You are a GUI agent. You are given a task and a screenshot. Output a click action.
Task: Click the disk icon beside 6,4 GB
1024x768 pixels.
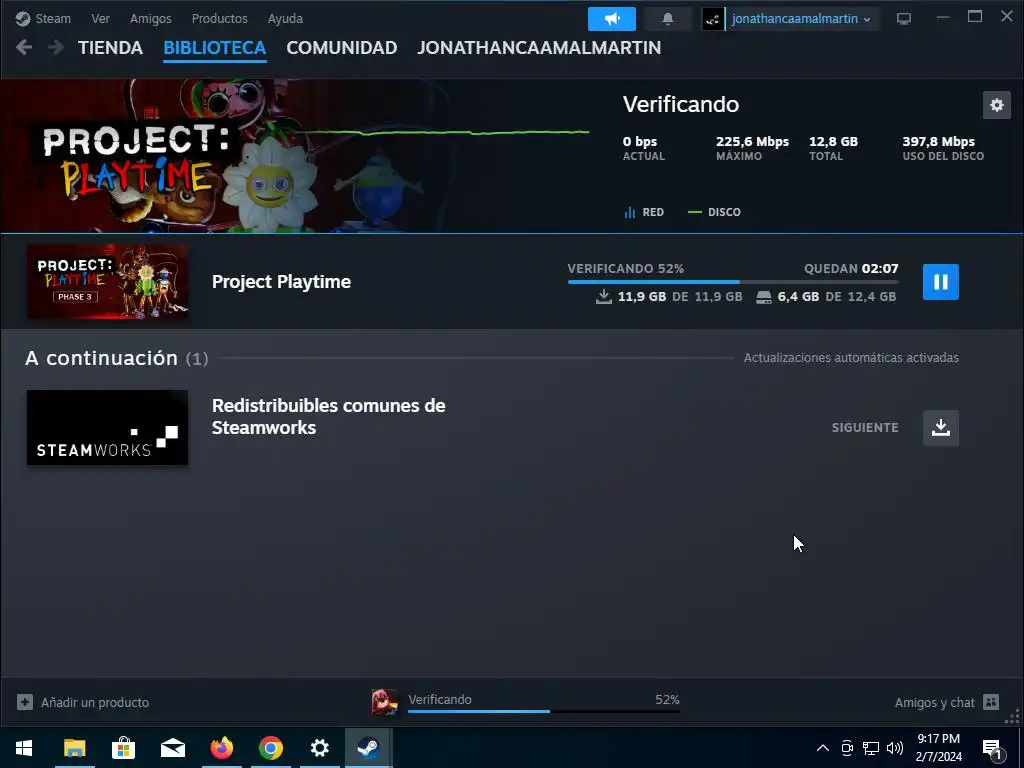pyautogui.click(x=763, y=298)
